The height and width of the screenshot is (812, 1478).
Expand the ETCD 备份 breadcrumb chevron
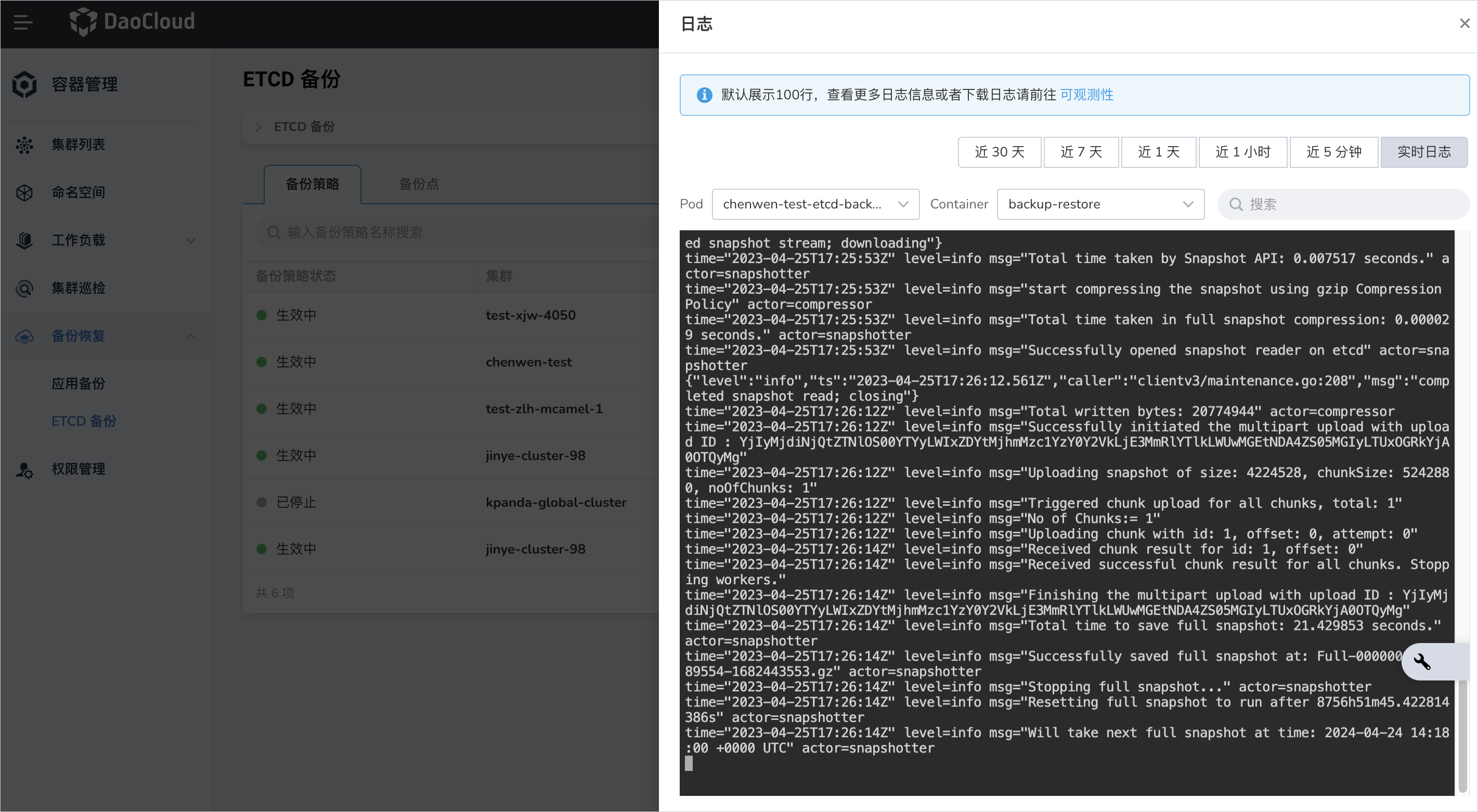coord(258,127)
